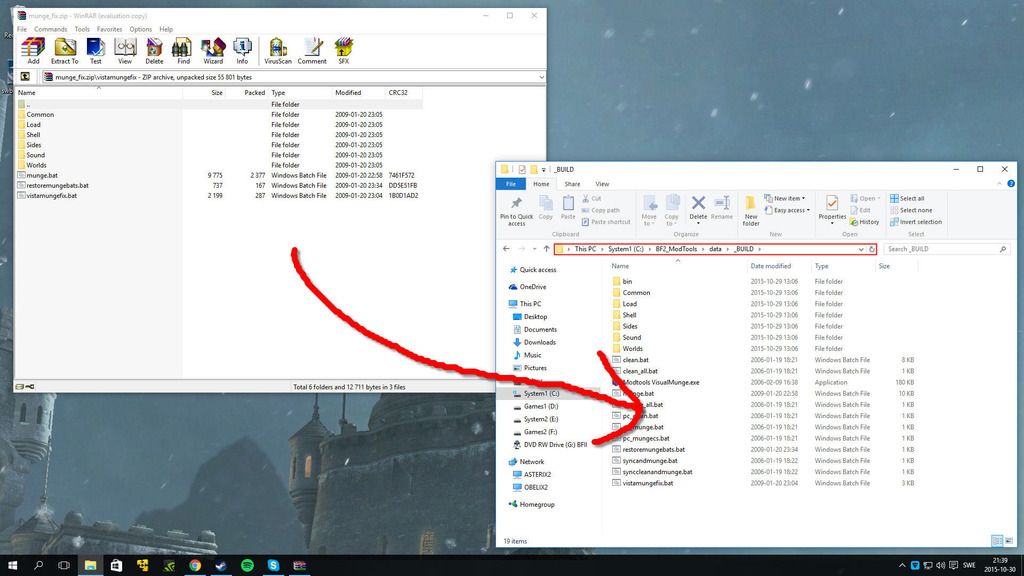Expand Explorer address bar history dropdown

point(861,249)
